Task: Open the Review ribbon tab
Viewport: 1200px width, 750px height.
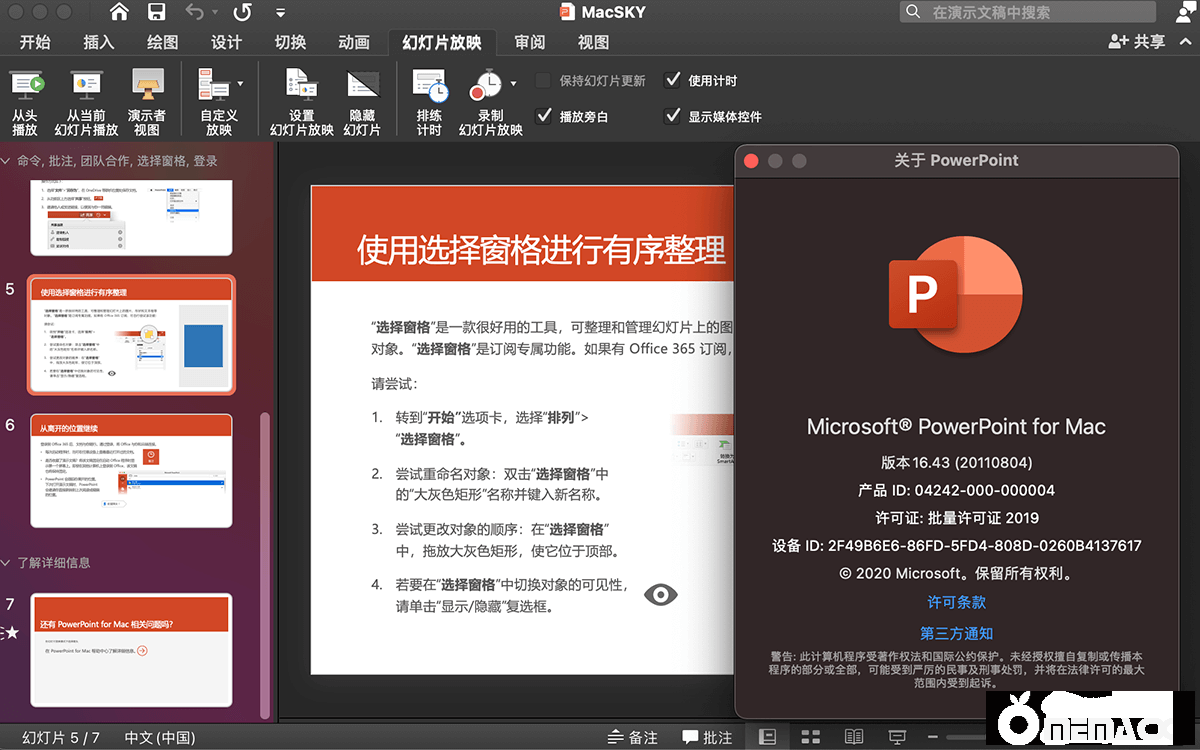Action: pyautogui.click(x=529, y=42)
